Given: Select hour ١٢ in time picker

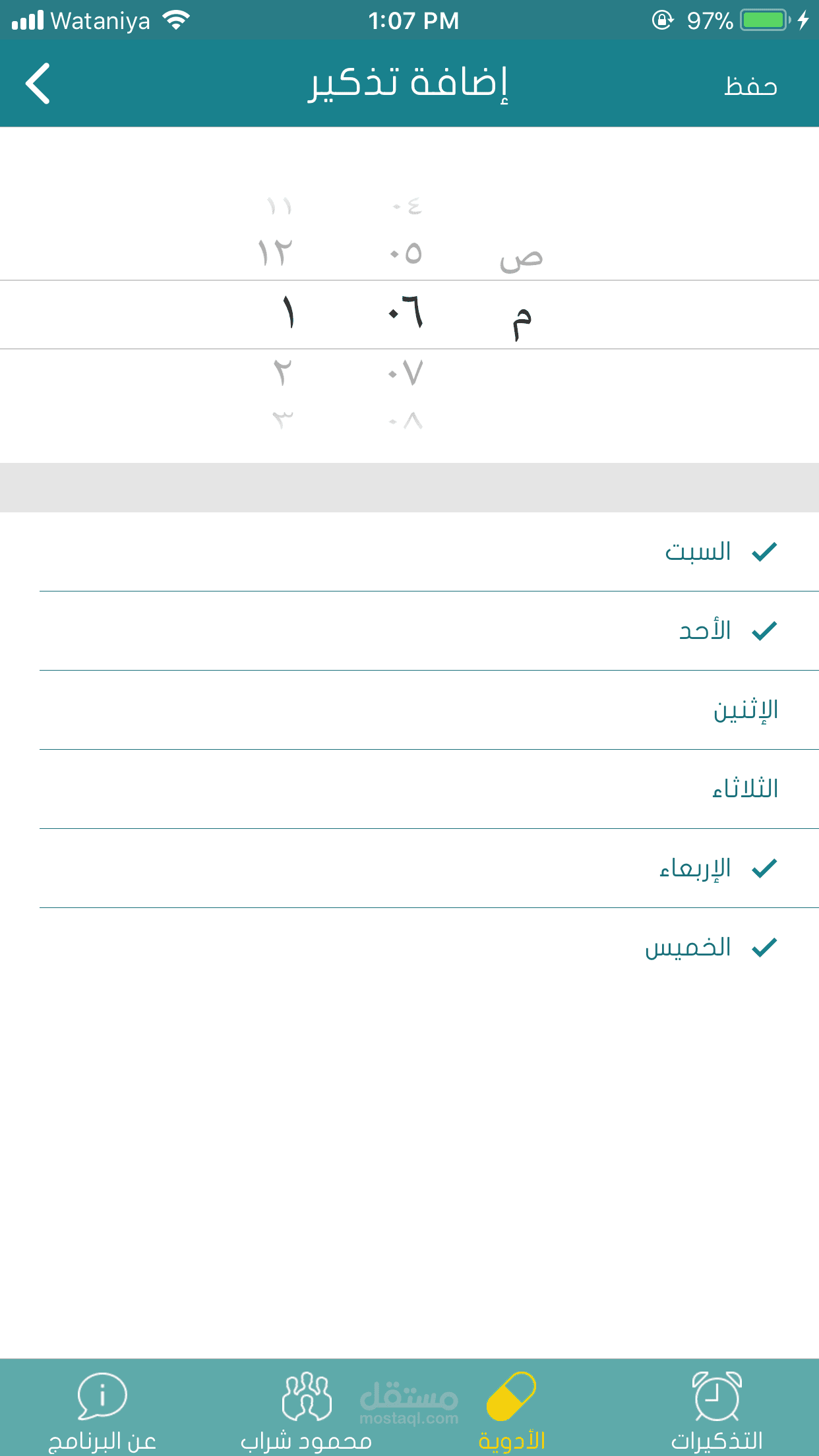Looking at the screenshot, I should click(275, 253).
